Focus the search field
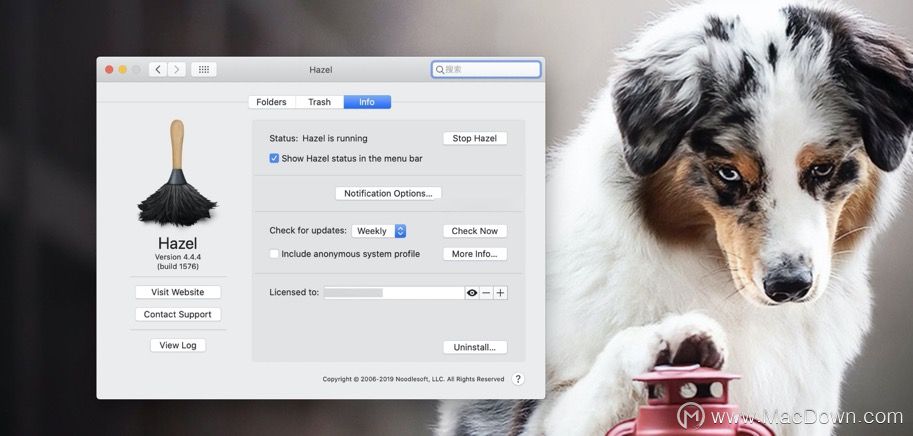Viewport: 913px width, 436px height. click(x=486, y=70)
